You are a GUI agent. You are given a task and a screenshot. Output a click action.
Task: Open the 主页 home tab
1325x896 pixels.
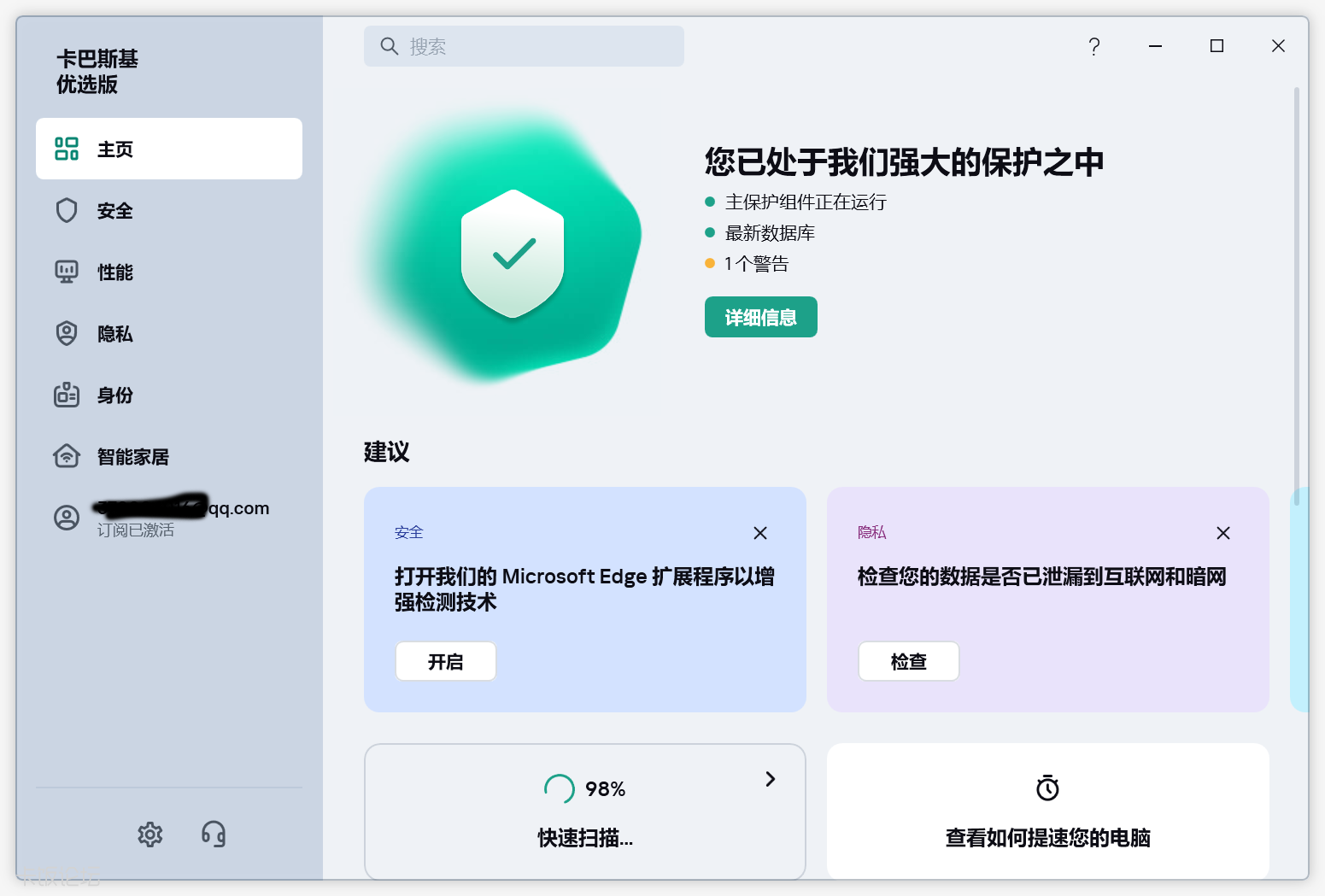pos(169,149)
